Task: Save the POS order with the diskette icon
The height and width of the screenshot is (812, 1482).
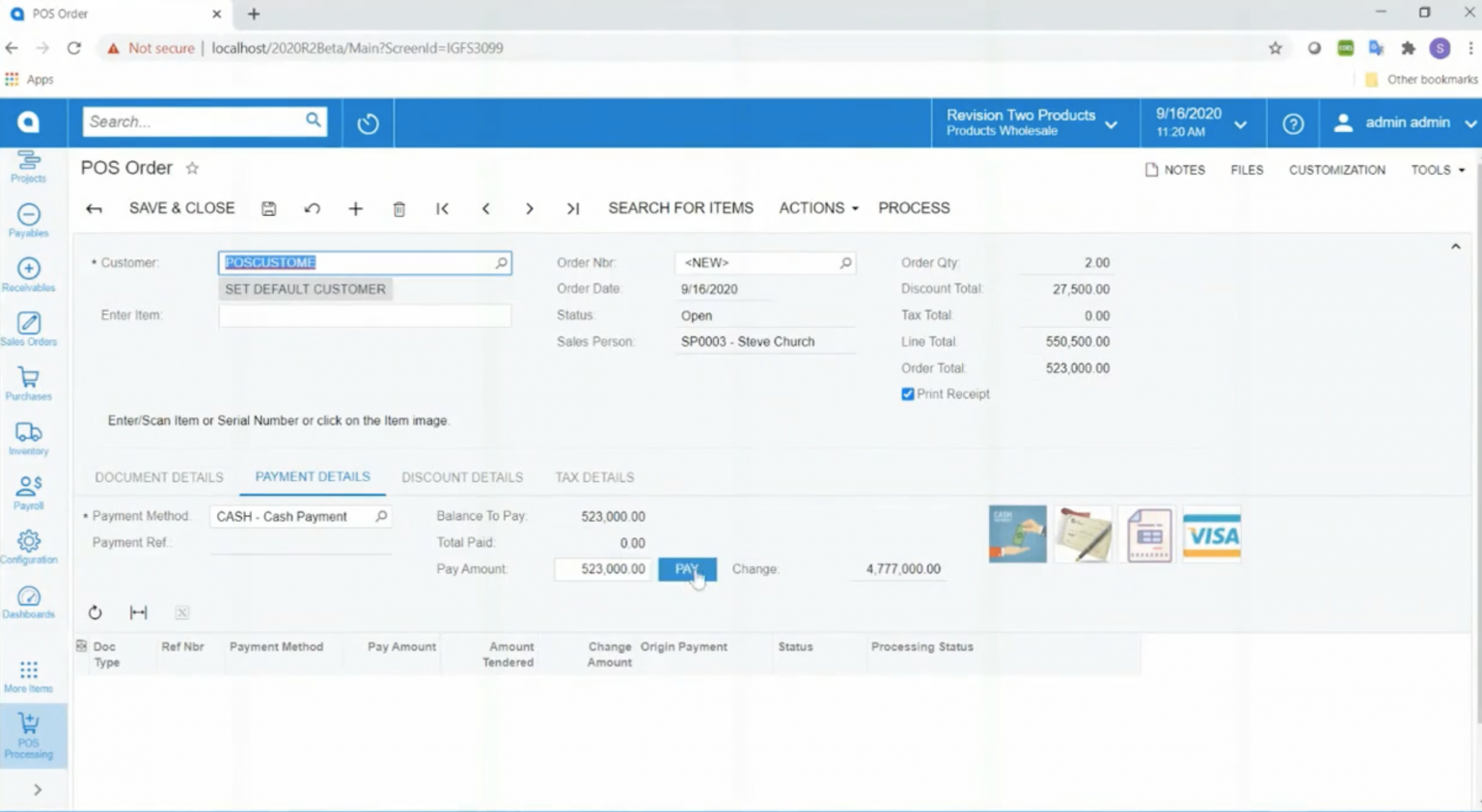Action: coord(268,208)
